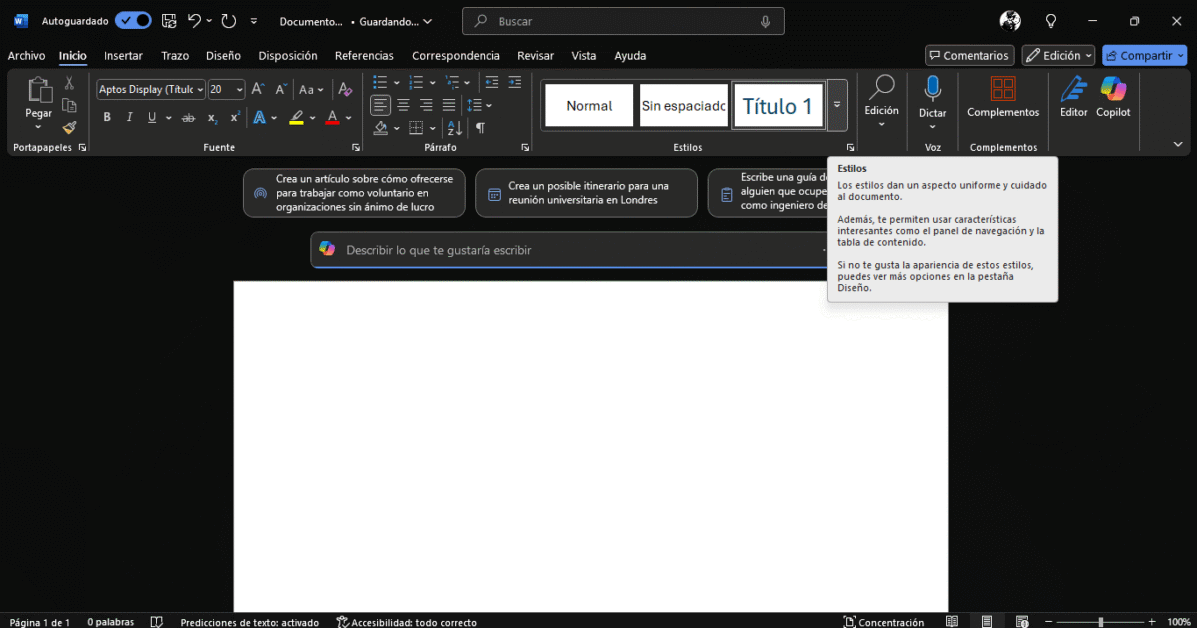Toggle italic formatting
Viewport: 1197px width, 628px height.
[129, 118]
